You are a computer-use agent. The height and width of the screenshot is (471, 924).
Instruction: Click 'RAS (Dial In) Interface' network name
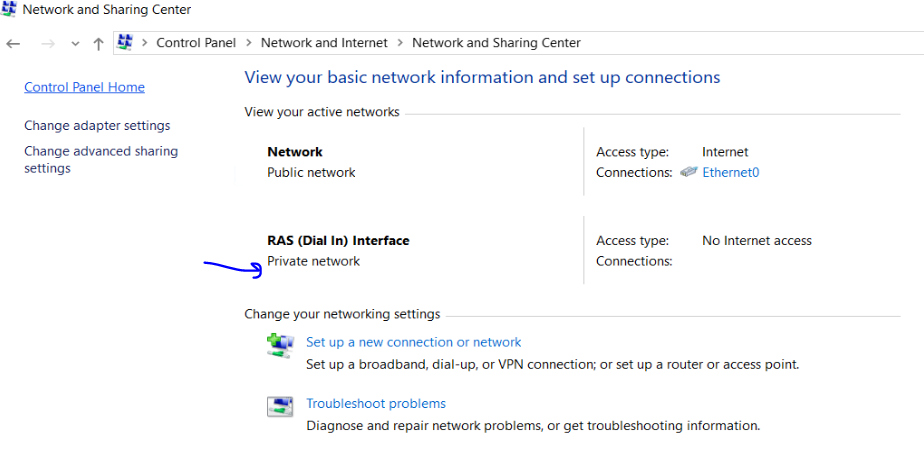click(338, 241)
